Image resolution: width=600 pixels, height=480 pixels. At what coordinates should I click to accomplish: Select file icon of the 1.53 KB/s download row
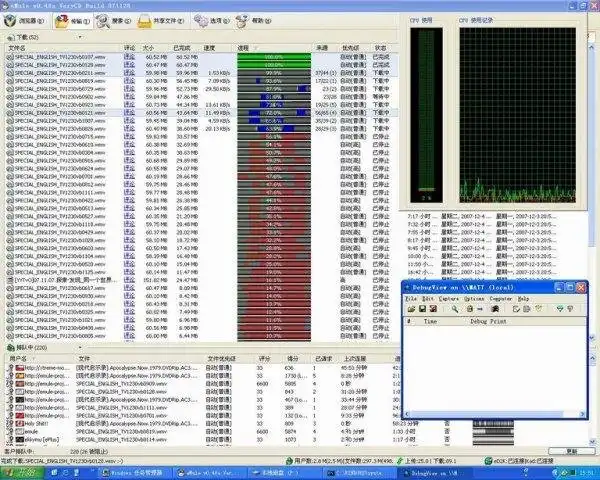(x=10, y=73)
